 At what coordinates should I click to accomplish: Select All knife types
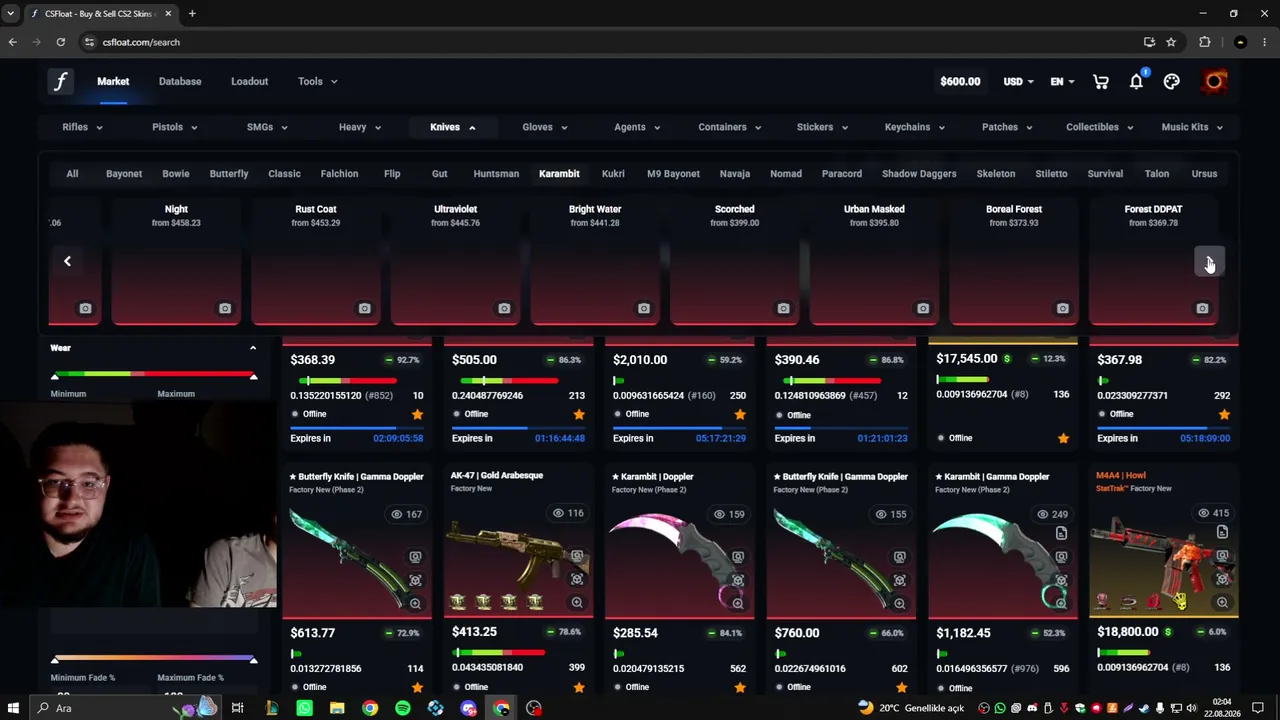tap(72, 174)
